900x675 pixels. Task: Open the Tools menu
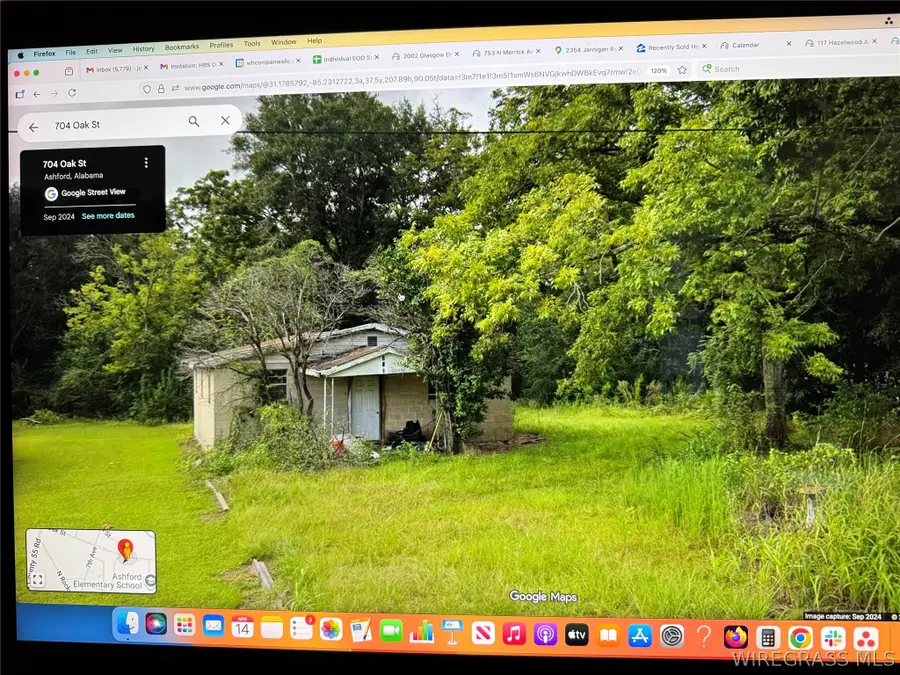[x=252, y=44]
